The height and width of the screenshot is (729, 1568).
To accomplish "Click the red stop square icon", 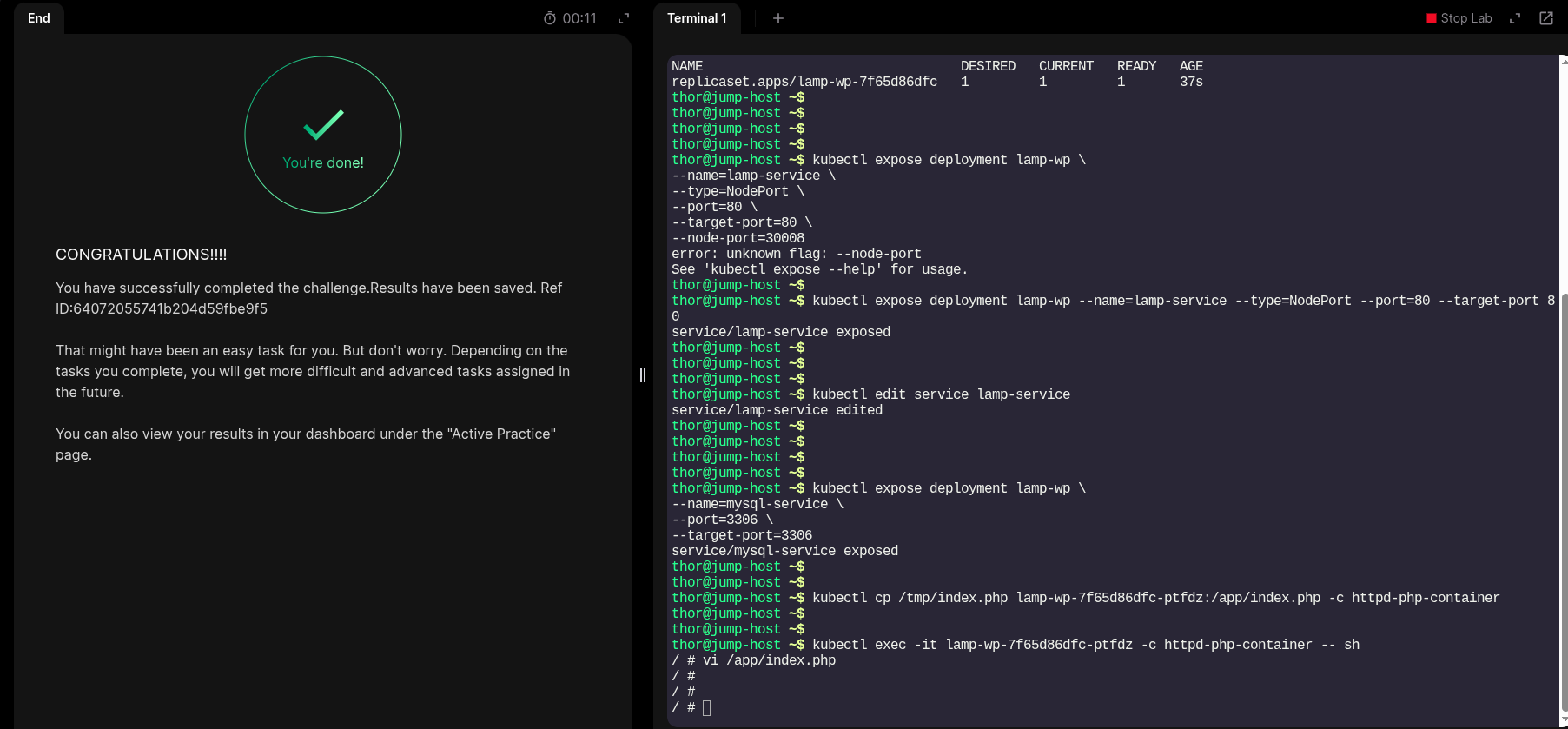I will 1432,18.
